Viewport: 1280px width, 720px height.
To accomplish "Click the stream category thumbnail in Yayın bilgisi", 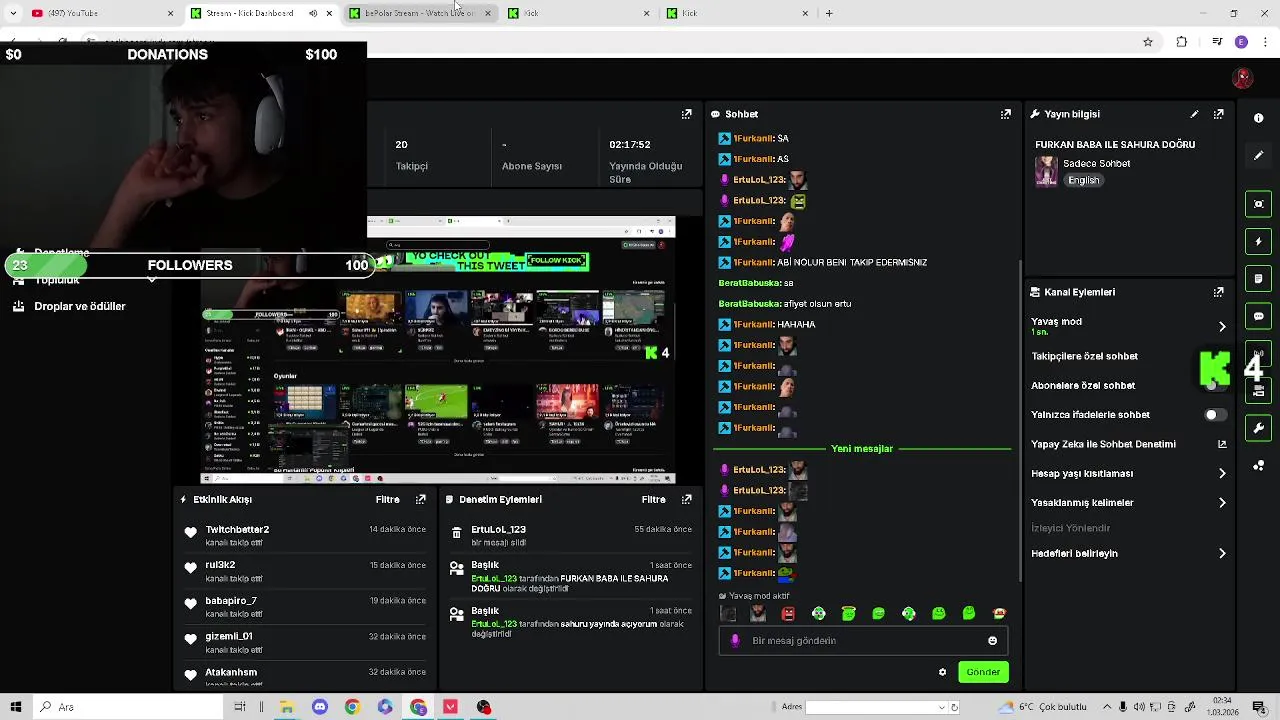I will (1046, 171).
